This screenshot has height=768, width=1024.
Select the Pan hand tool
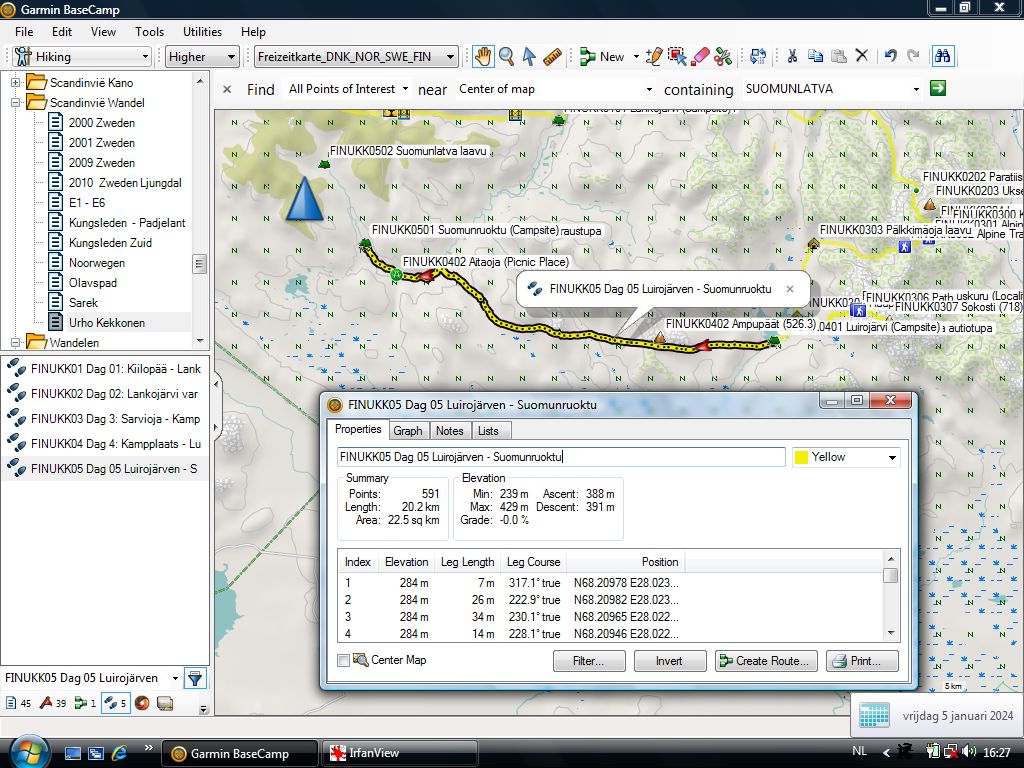click(483, 57)
